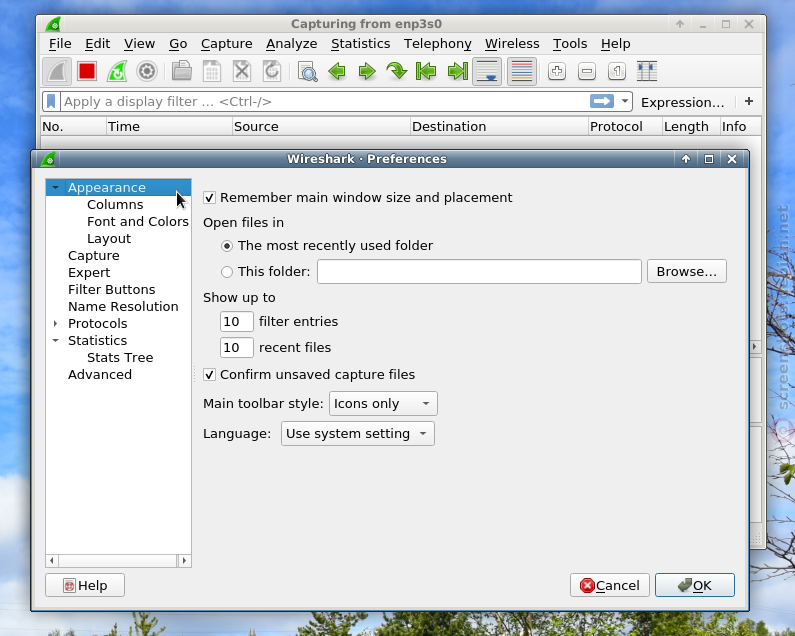Screen dimensions: 795x636
Task: Open Main toolbar style dropdown
Action: [383, 404]
